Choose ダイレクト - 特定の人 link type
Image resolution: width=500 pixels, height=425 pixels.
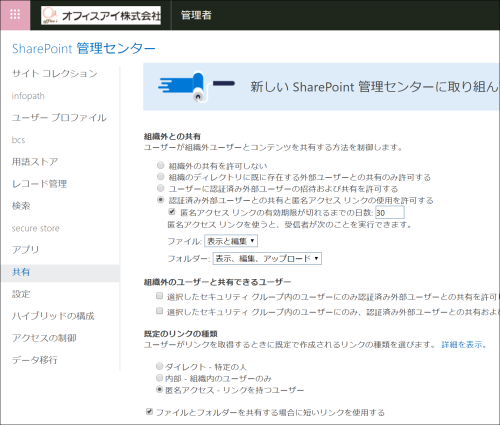point(159,366)
